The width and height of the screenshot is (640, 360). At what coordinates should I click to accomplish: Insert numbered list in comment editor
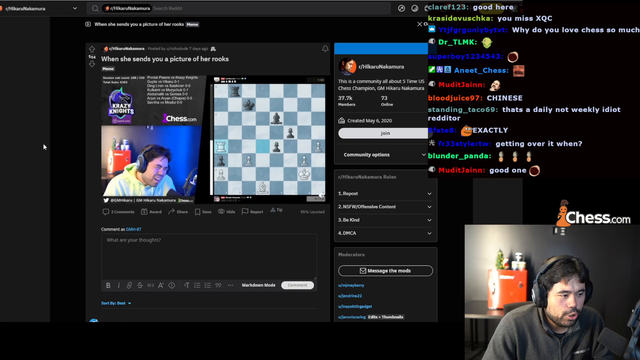(208, 285)
